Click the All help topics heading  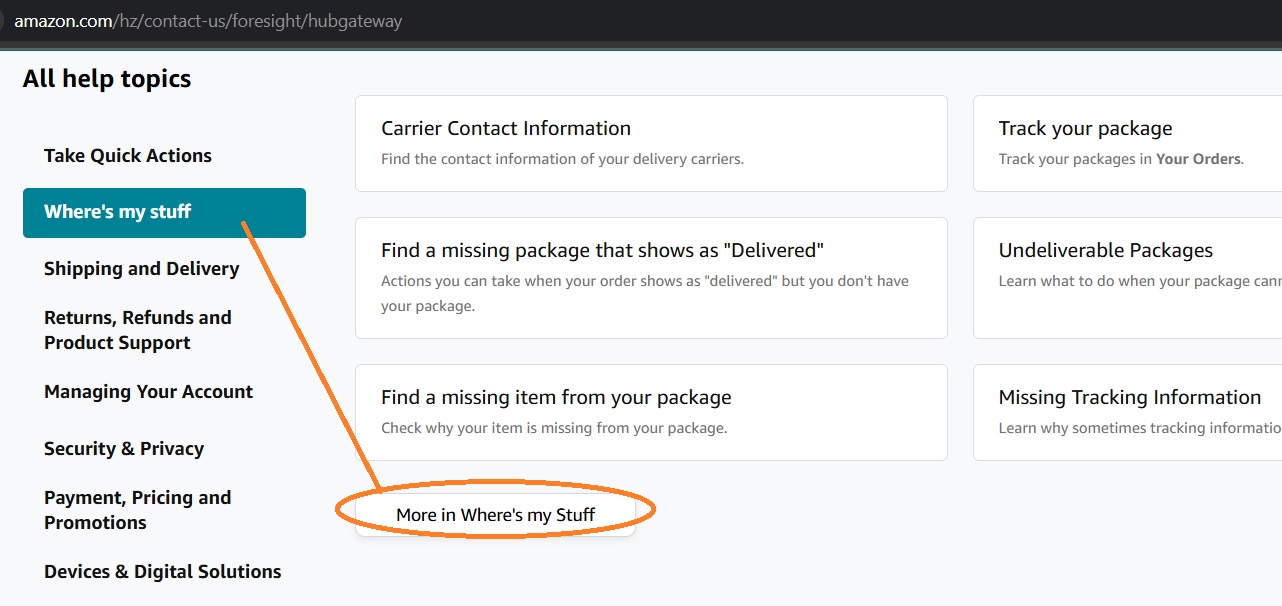107,79
